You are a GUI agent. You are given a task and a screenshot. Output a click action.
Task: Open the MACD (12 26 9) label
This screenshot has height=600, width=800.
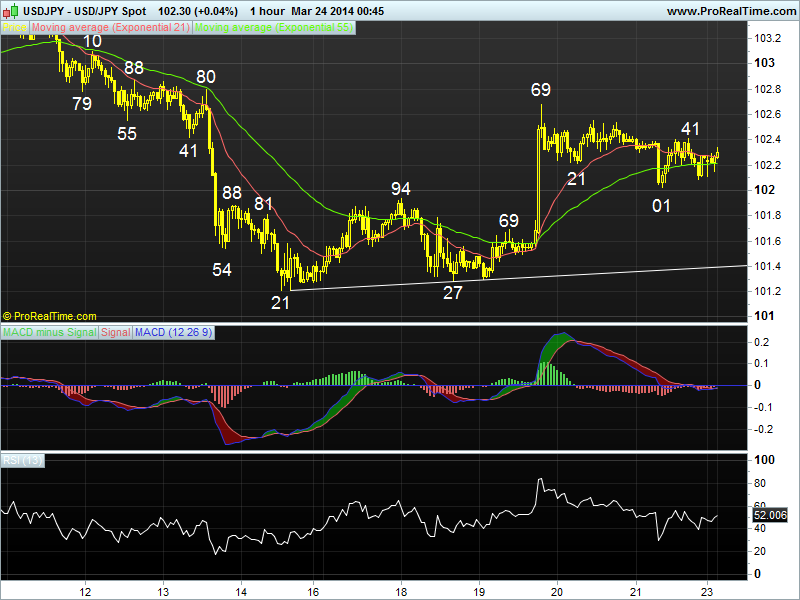[173, 333]
